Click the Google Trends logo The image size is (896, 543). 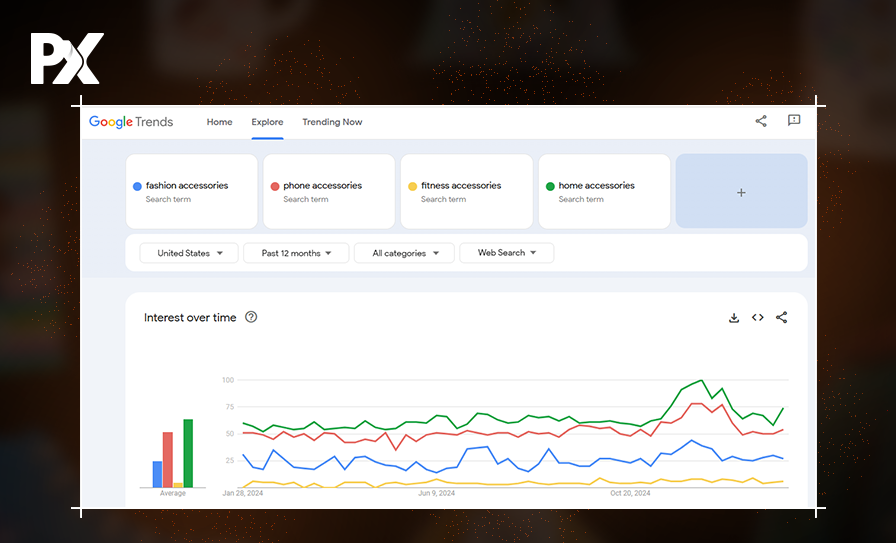[x=131, y=122]
